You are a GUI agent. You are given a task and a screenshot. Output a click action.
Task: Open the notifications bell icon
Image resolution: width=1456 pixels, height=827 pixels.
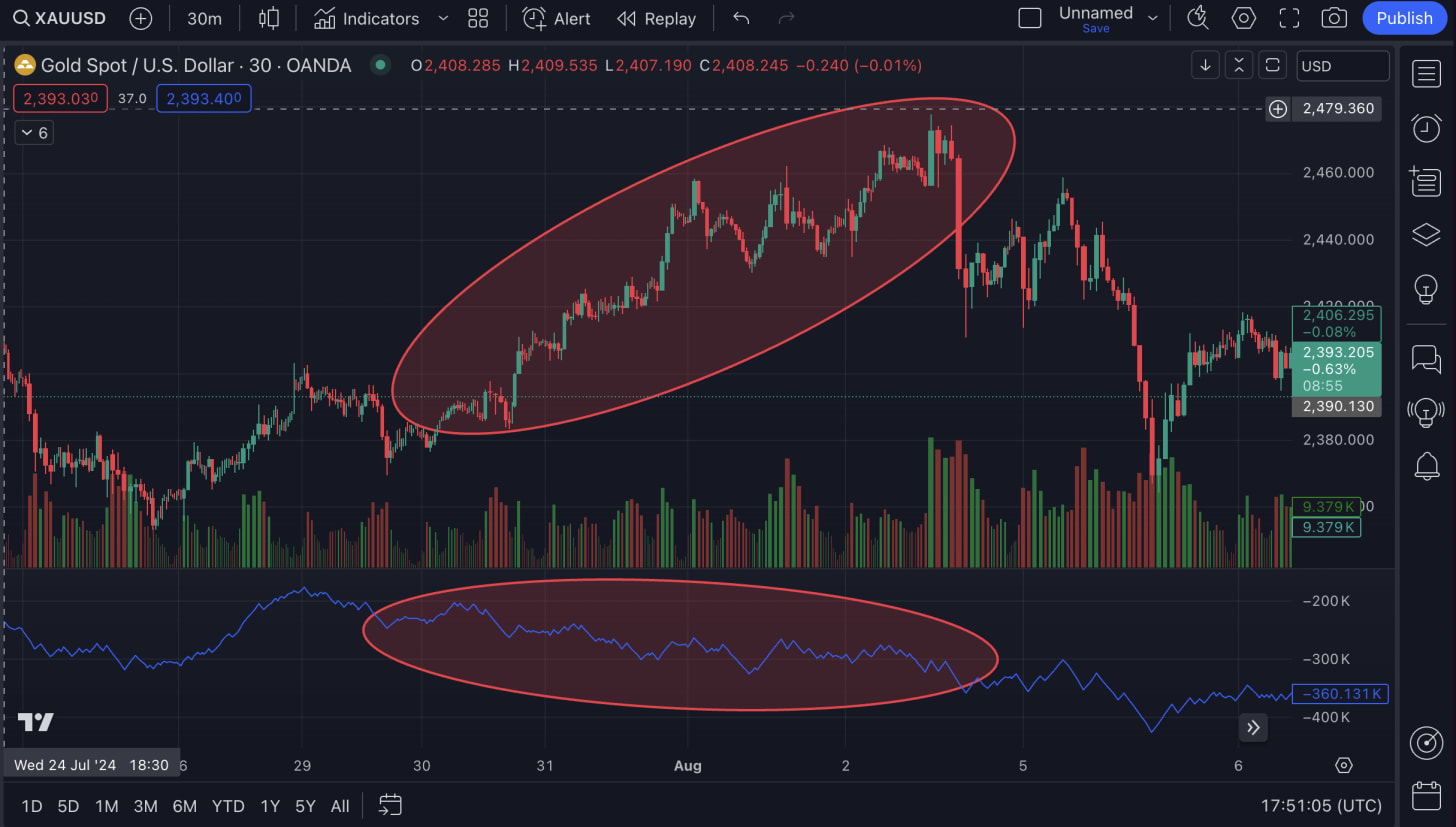pyautogui.click(x=1426, y=465)
